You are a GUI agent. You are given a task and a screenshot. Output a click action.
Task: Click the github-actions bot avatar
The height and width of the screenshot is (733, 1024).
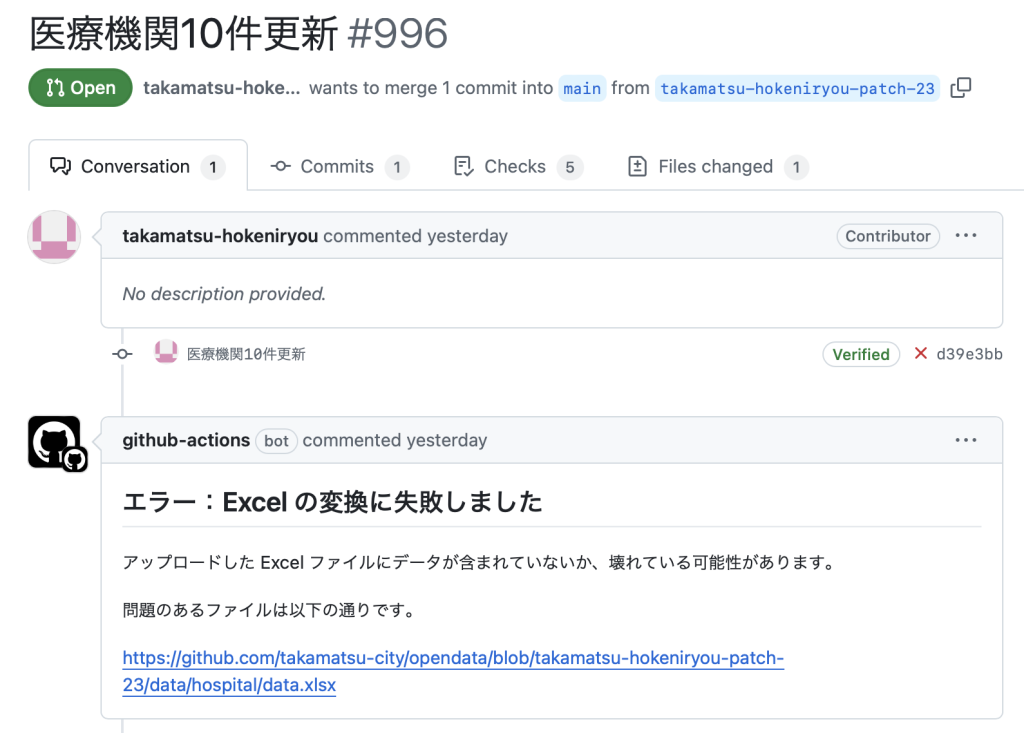[x=56, y=442]
